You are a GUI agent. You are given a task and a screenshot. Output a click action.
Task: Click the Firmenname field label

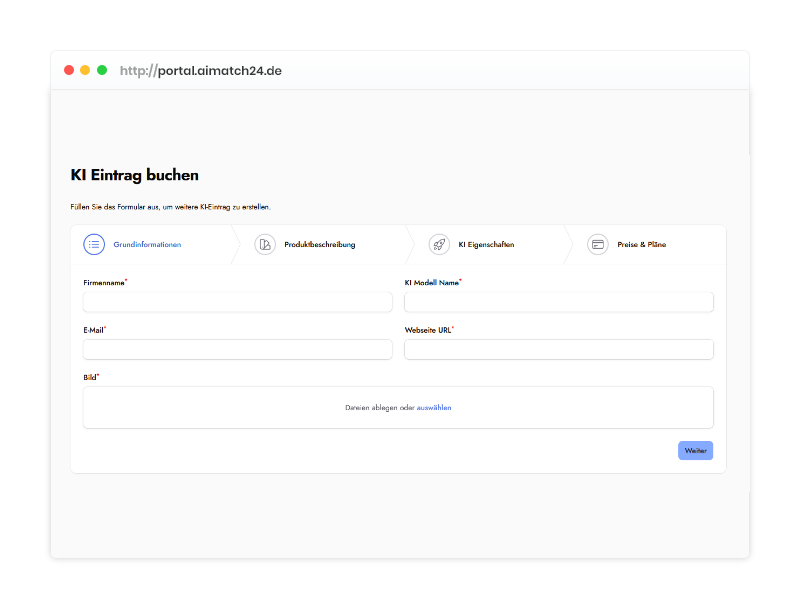(x=104, y=283)
